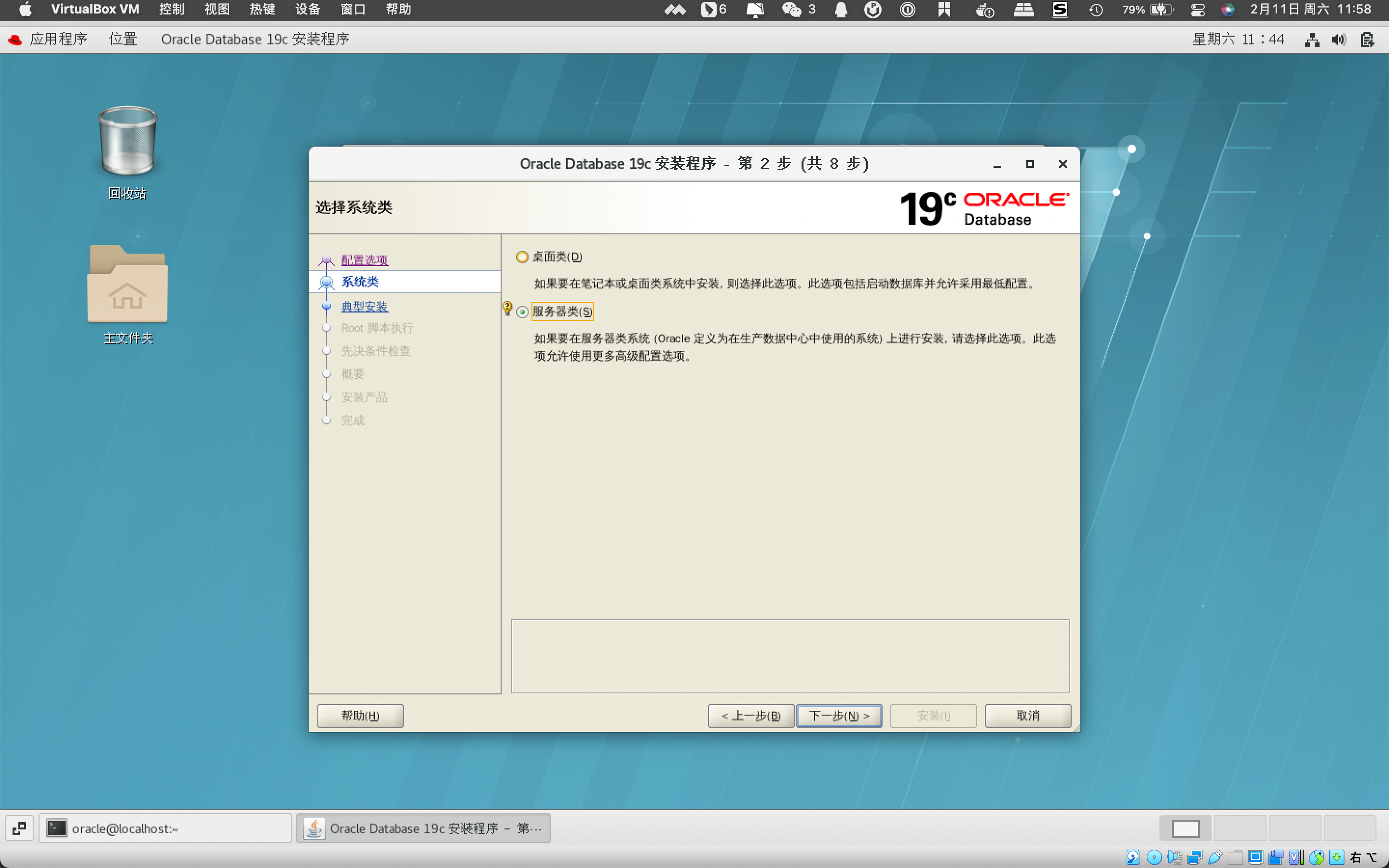Click the GNOME clock 星期六 11:44
The image size is (1389, 868).
(1238, 39)
